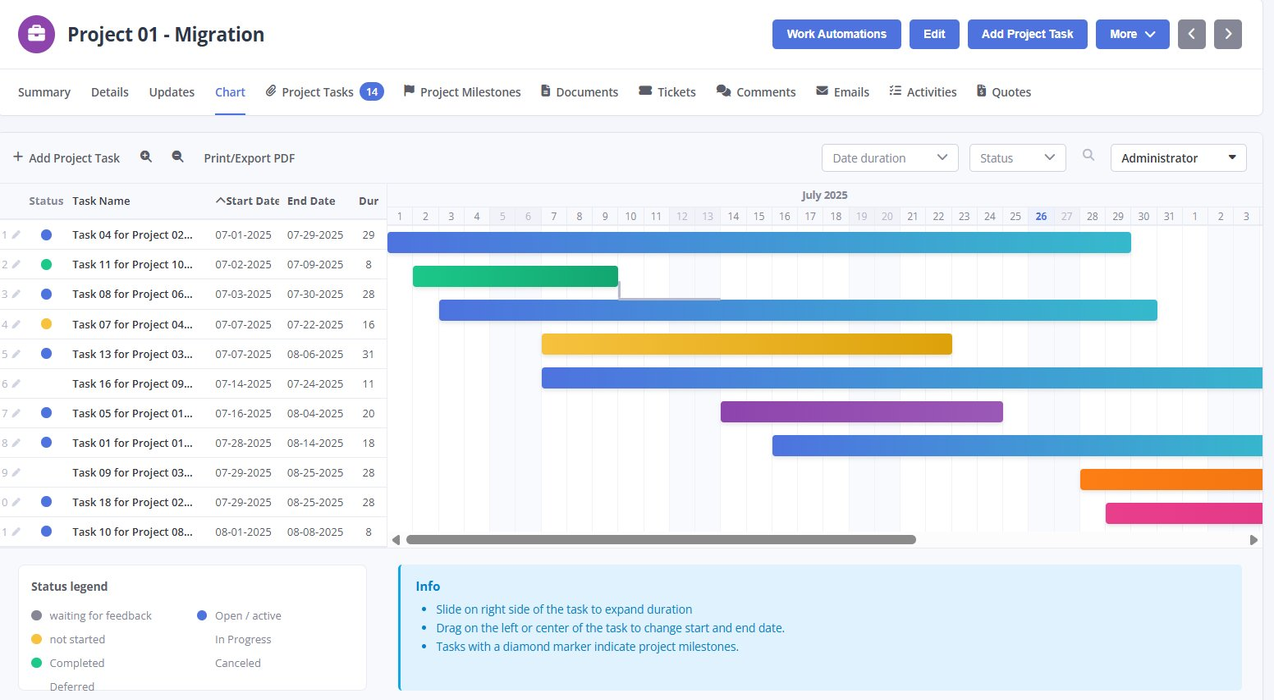Click pencil edit icon for Task 04 row

(x=16, y=235)
